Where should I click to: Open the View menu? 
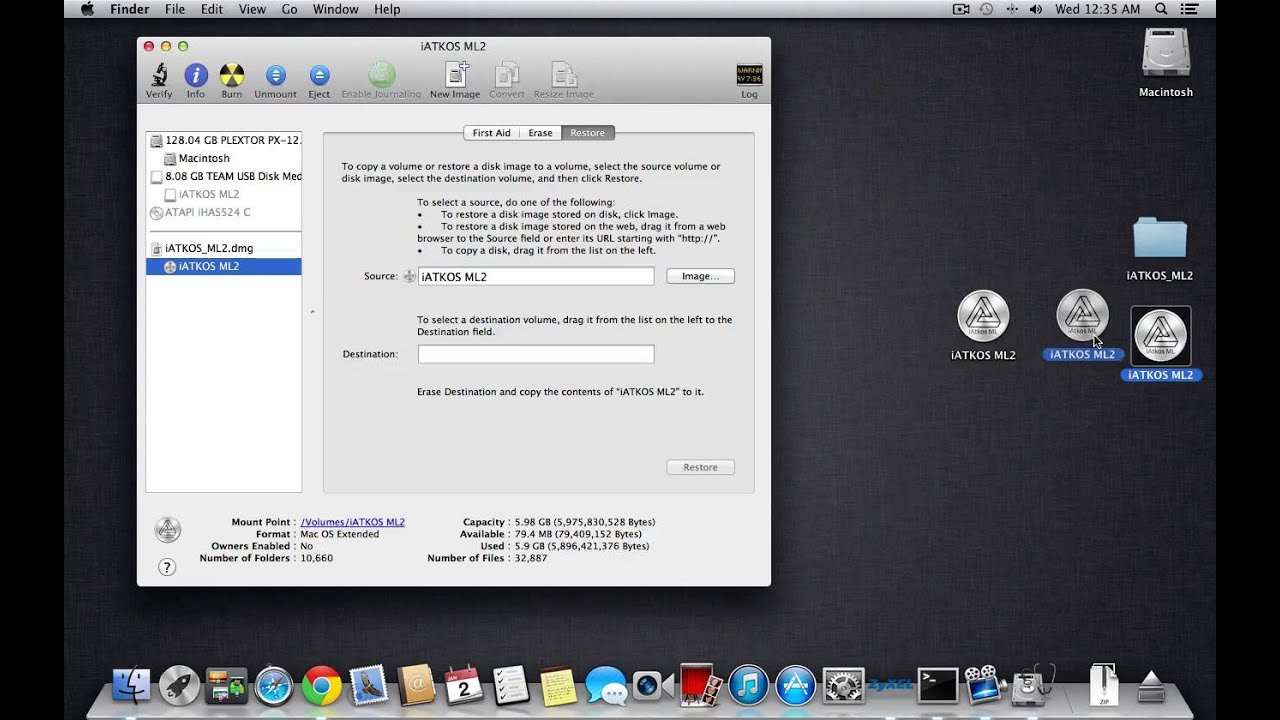[252, 9]
